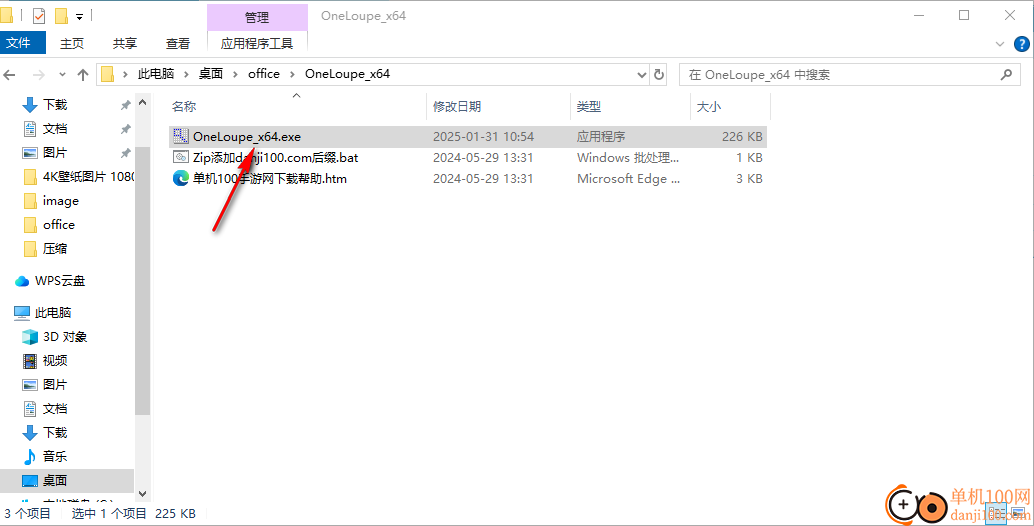Open the 压缩 folder in sidebar

point(55,248)
